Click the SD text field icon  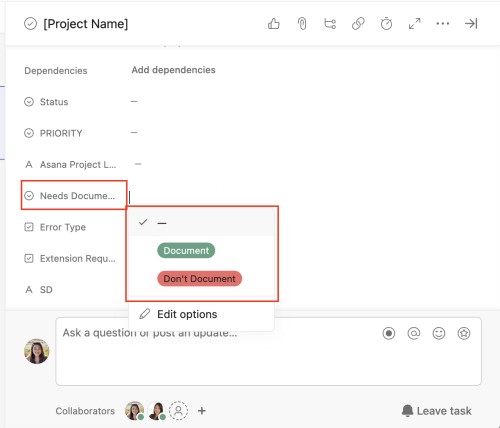click(x=29, y=290)
